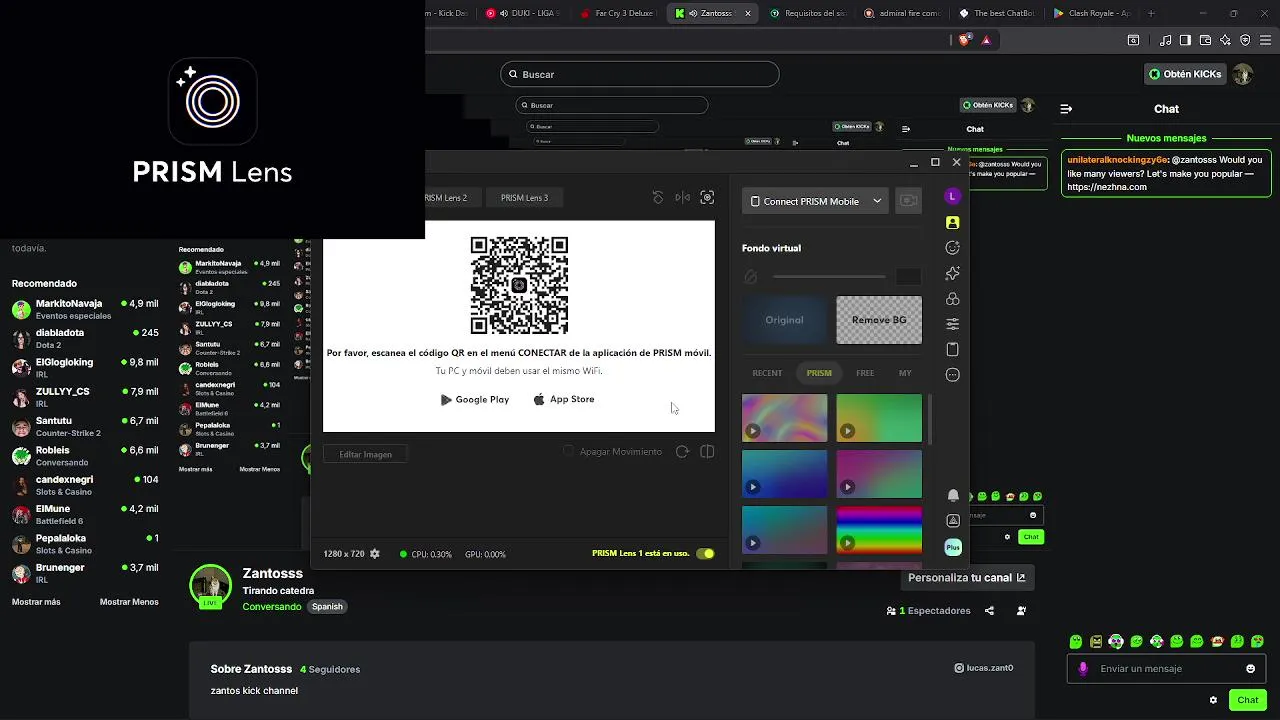Click the Brave shield icon in address bar
The width and height of the screenshot is (1280, 720).
[965, 40]
